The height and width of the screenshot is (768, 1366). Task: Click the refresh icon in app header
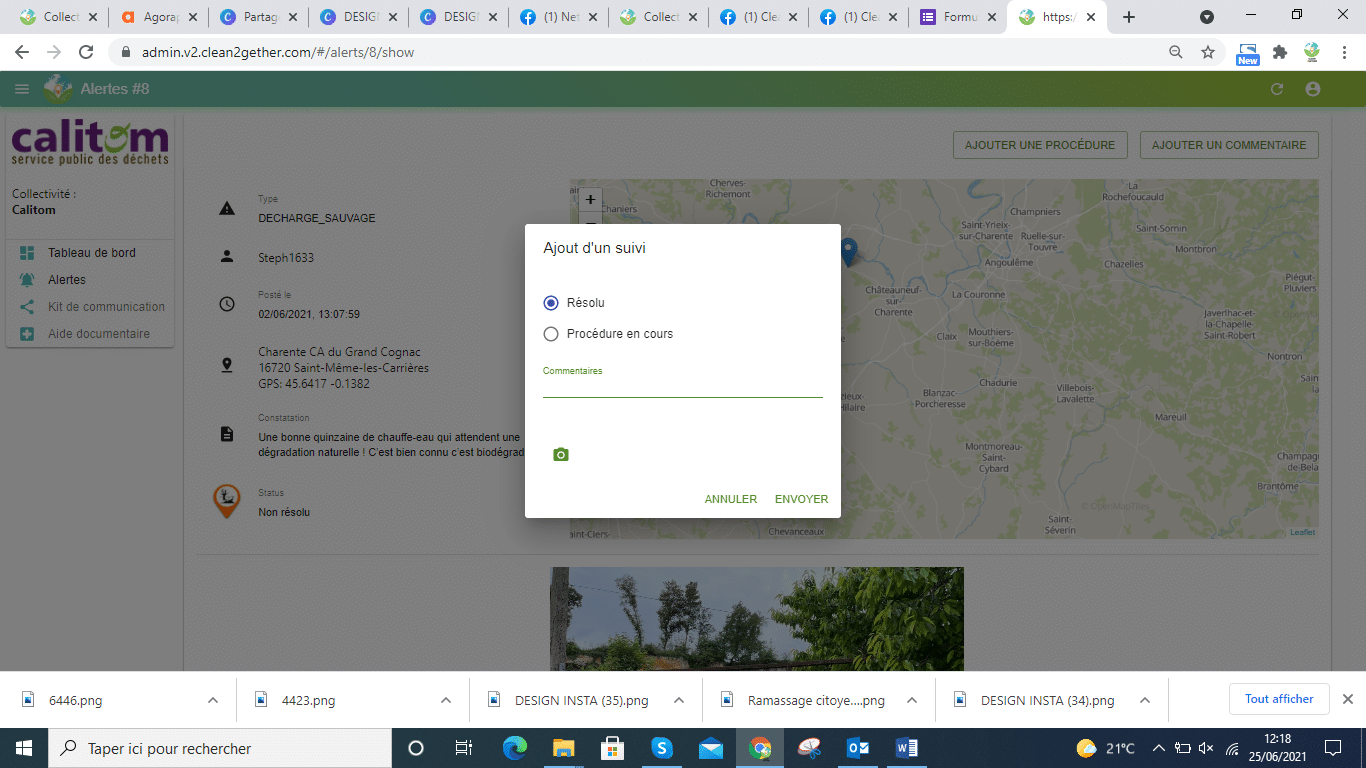[1276, 89]
